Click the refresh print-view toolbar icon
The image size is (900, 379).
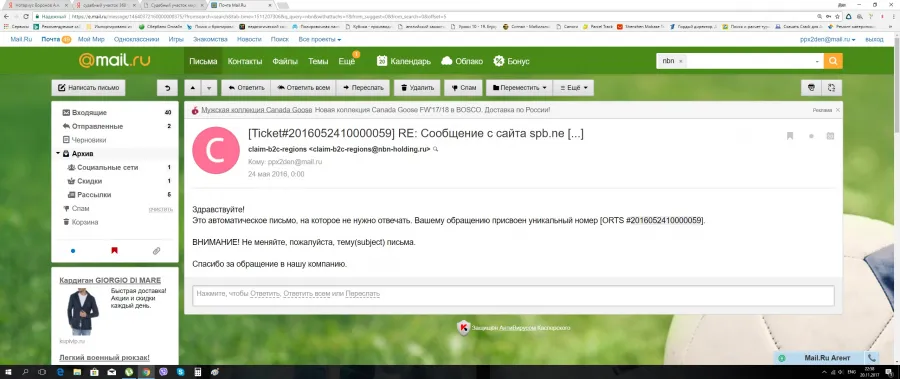[832, 88]
